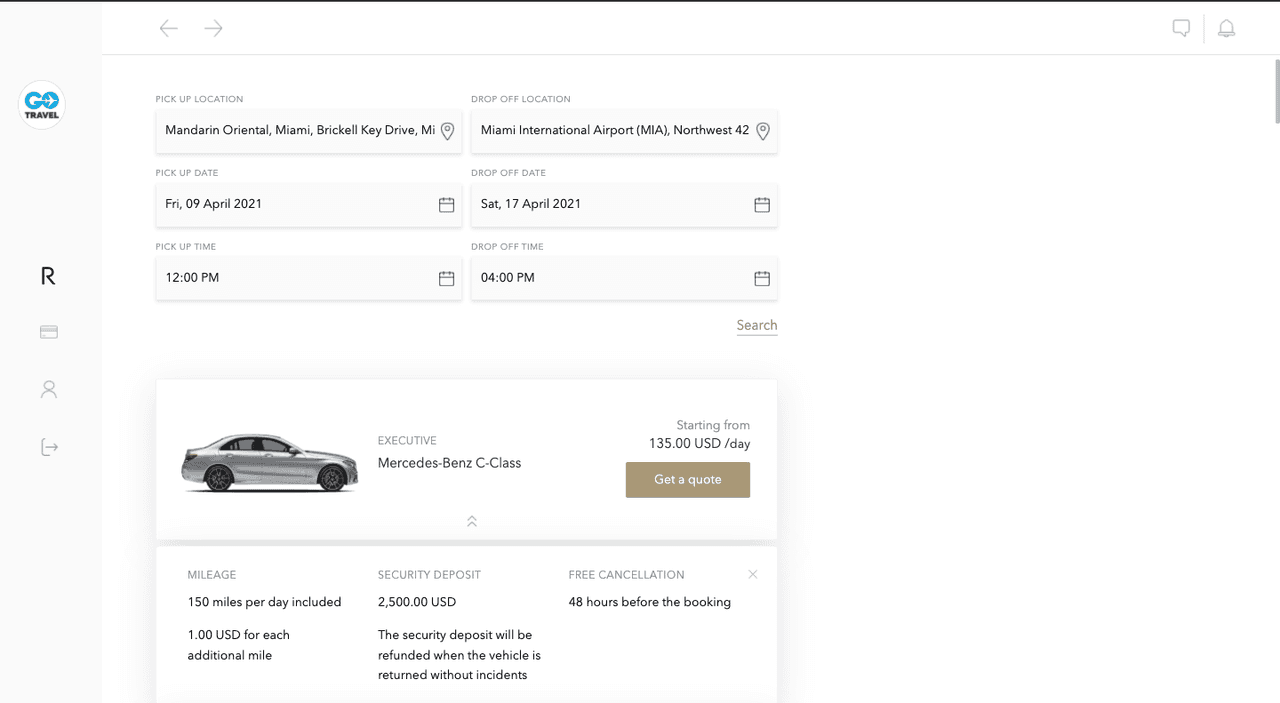Viewport: 1280px width, 703px height.
Task: Click the page vertical scrollbar
Action: point(1276,92)
